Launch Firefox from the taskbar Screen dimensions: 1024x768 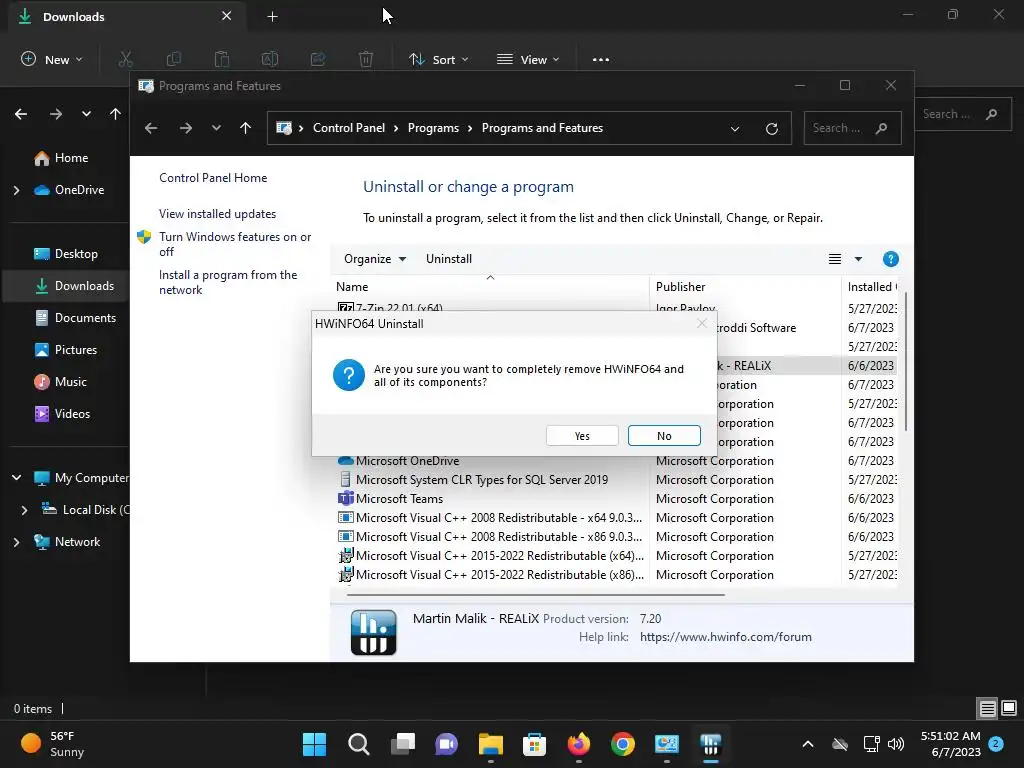(x=579, y=744)
